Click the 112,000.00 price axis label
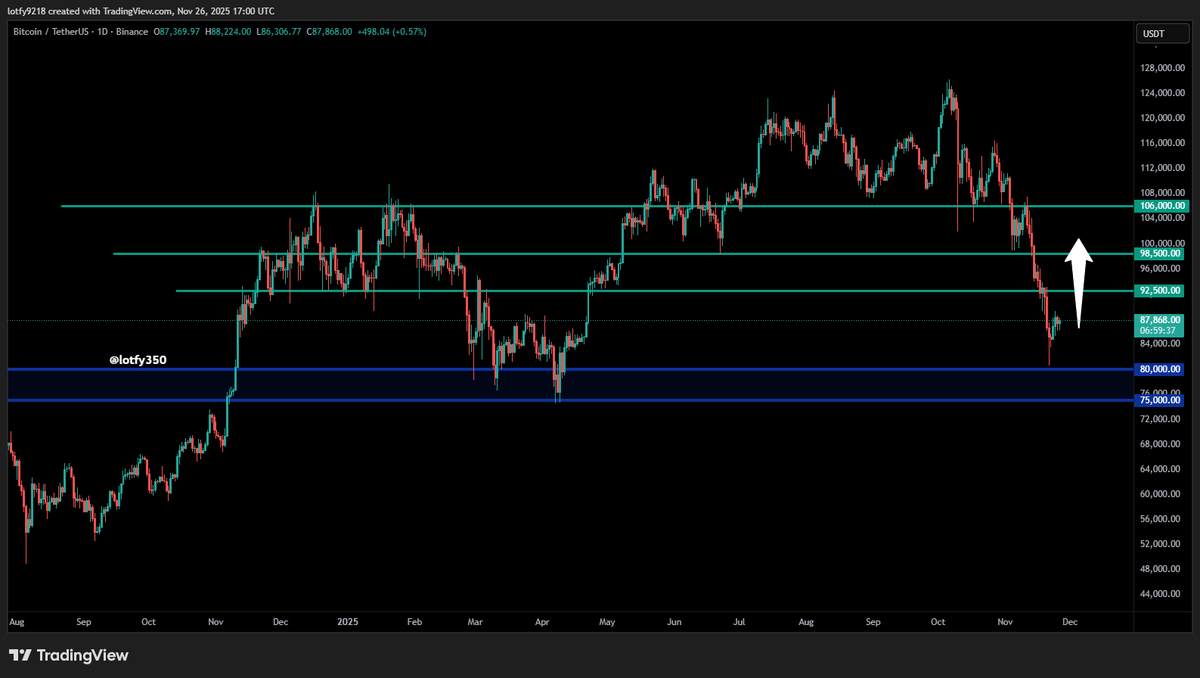The width and height of the screenshot is (1200, 678). point(1161,168)
